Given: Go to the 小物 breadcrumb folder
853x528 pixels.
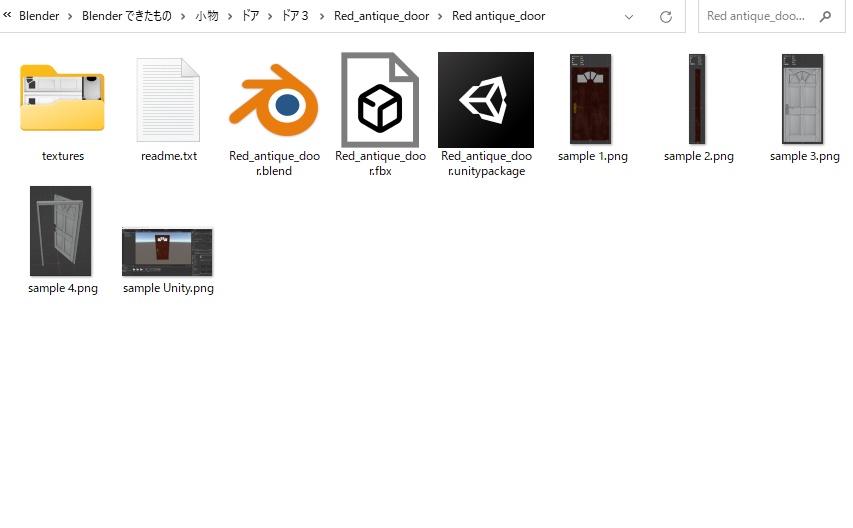Looking at the screenshot, I should [x=207, y=16].
